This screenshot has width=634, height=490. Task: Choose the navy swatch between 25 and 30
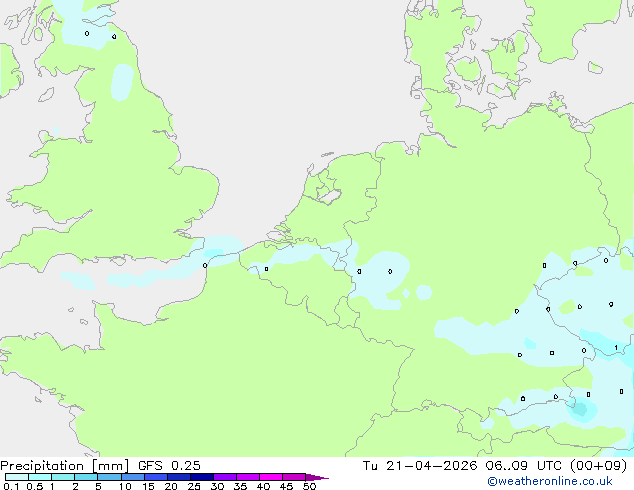tap(202, 477)
